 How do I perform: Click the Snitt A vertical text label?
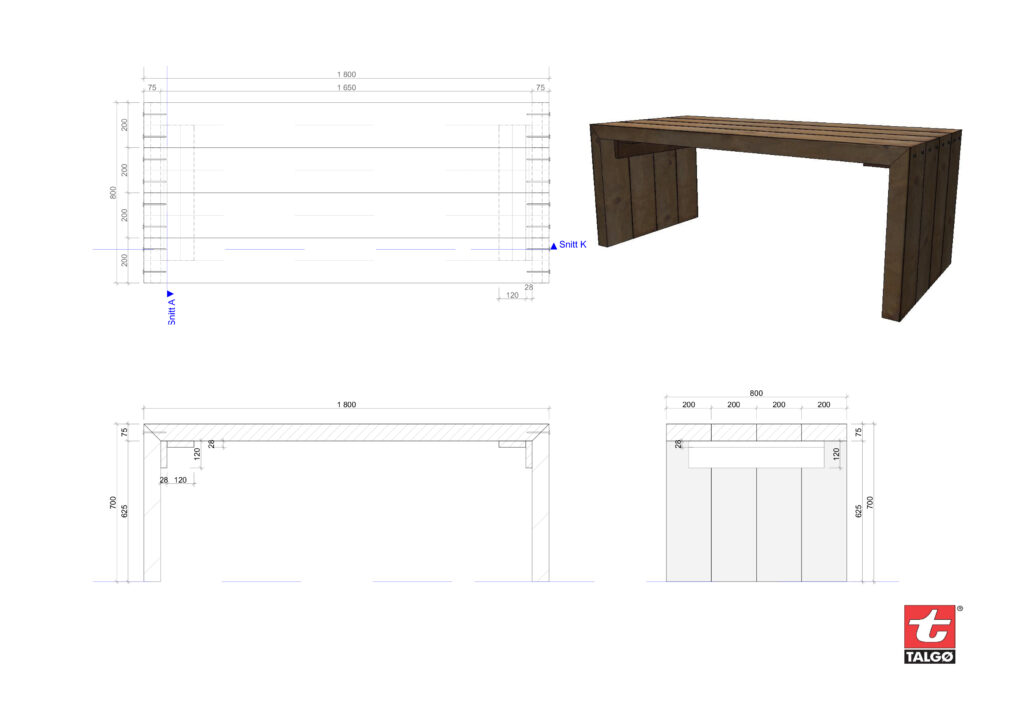point(172,313)
